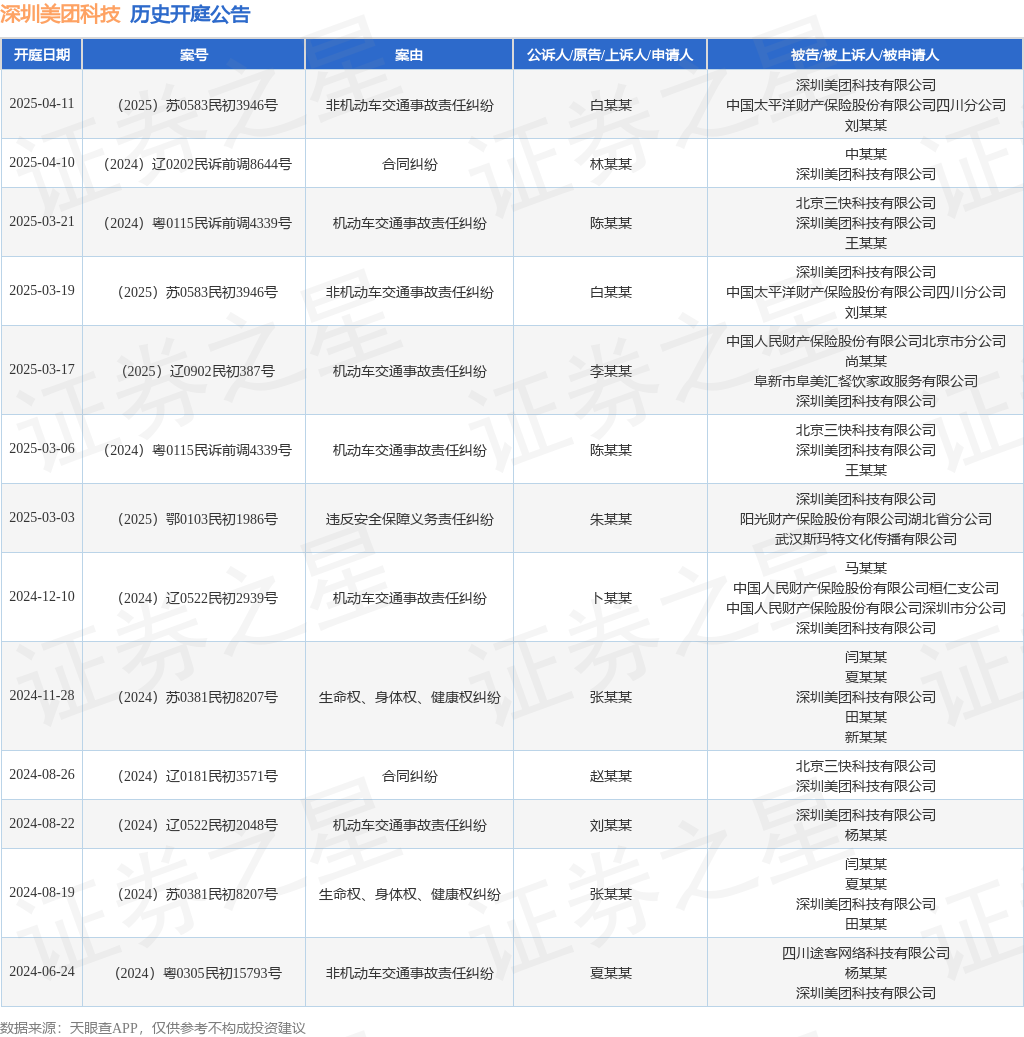Click 生命权、身体权、健康权纠纷 in 2024-08-19 row
The width and height of the screenshot is (1024, 1037).
coord(409,894)
